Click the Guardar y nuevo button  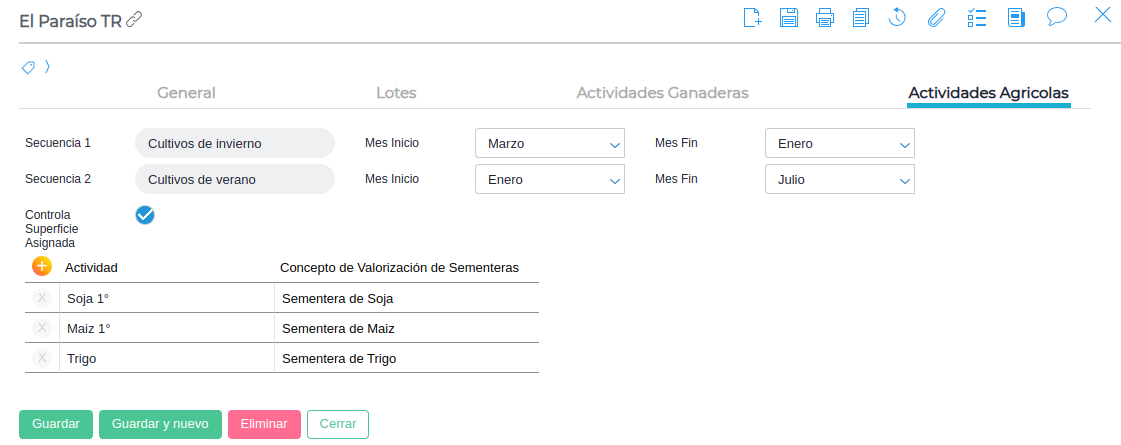pyautogui.click(x=160, y=424)
